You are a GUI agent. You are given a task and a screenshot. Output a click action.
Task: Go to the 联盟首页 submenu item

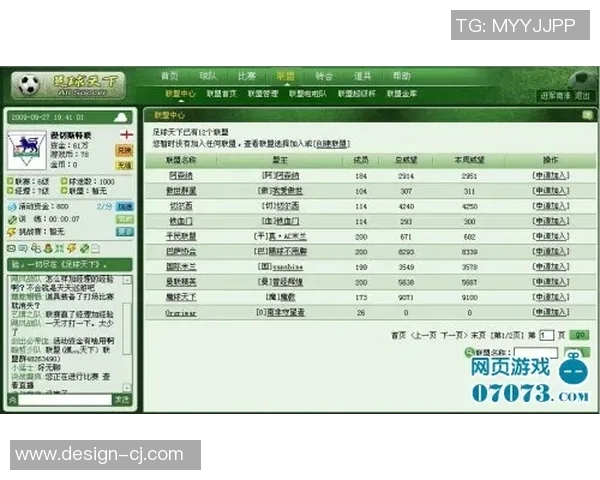pyautogui.click(x=222, y=93)
